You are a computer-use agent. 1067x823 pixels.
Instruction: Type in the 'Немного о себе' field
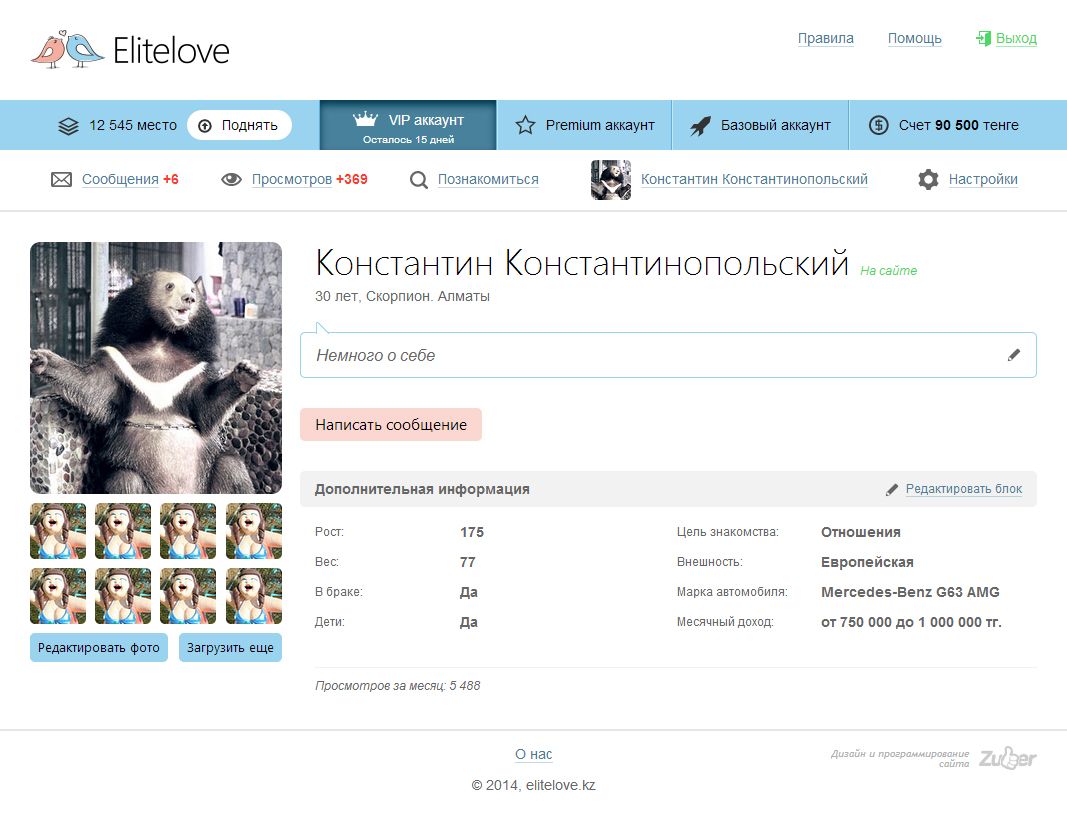tap(650, 355)
